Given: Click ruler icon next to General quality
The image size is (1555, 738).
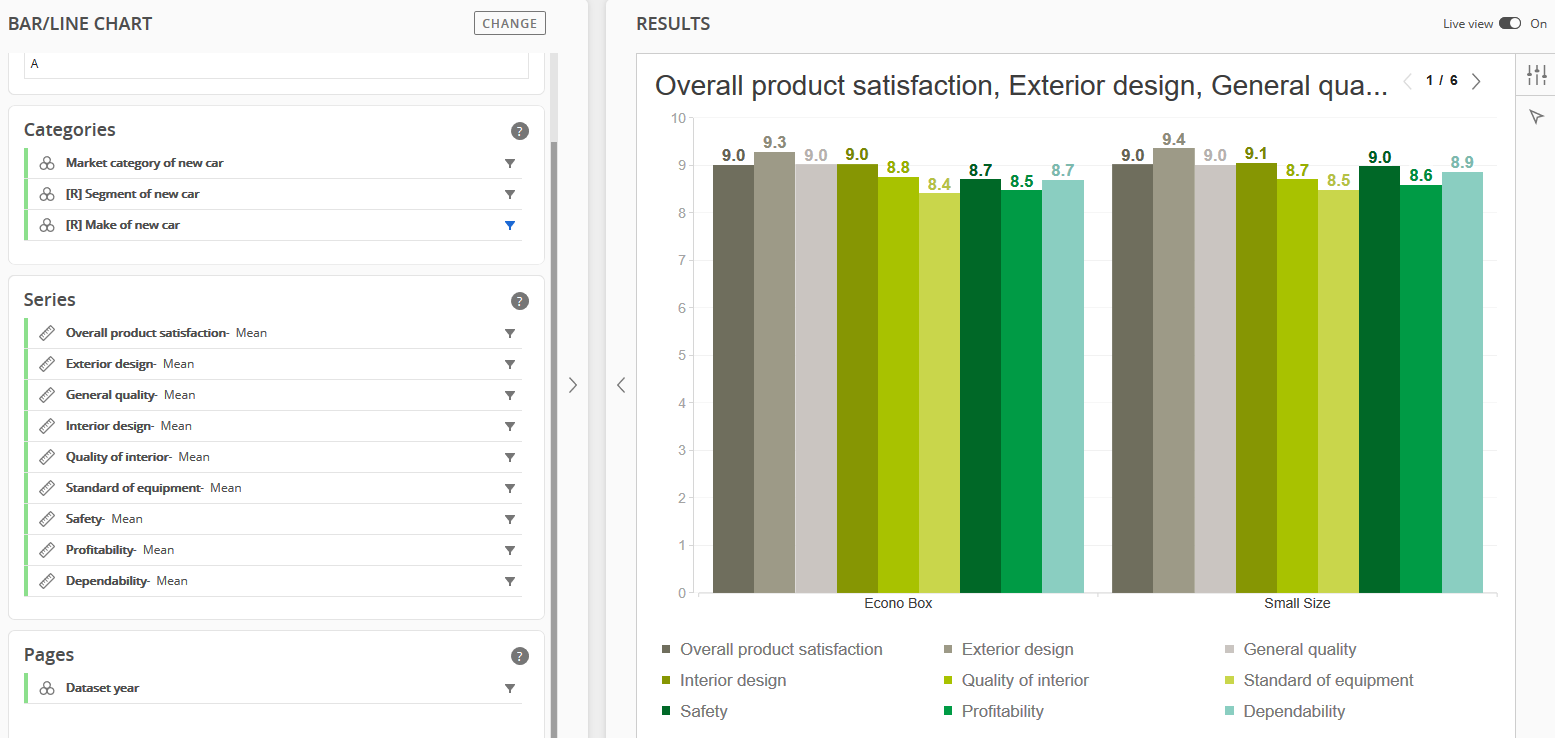Looking at the screenshot, I should pyautogui.click(x=47, y=395).
